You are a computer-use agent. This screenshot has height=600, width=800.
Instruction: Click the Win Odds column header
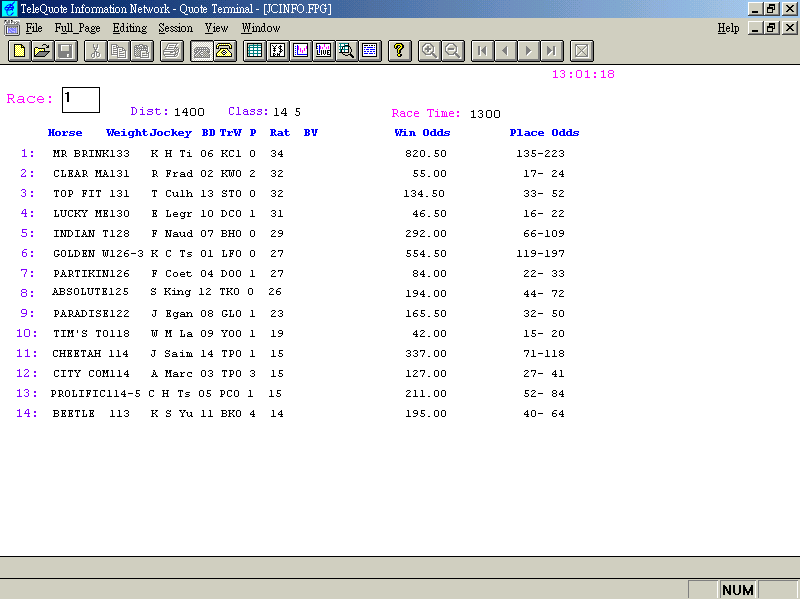point(422,133)
